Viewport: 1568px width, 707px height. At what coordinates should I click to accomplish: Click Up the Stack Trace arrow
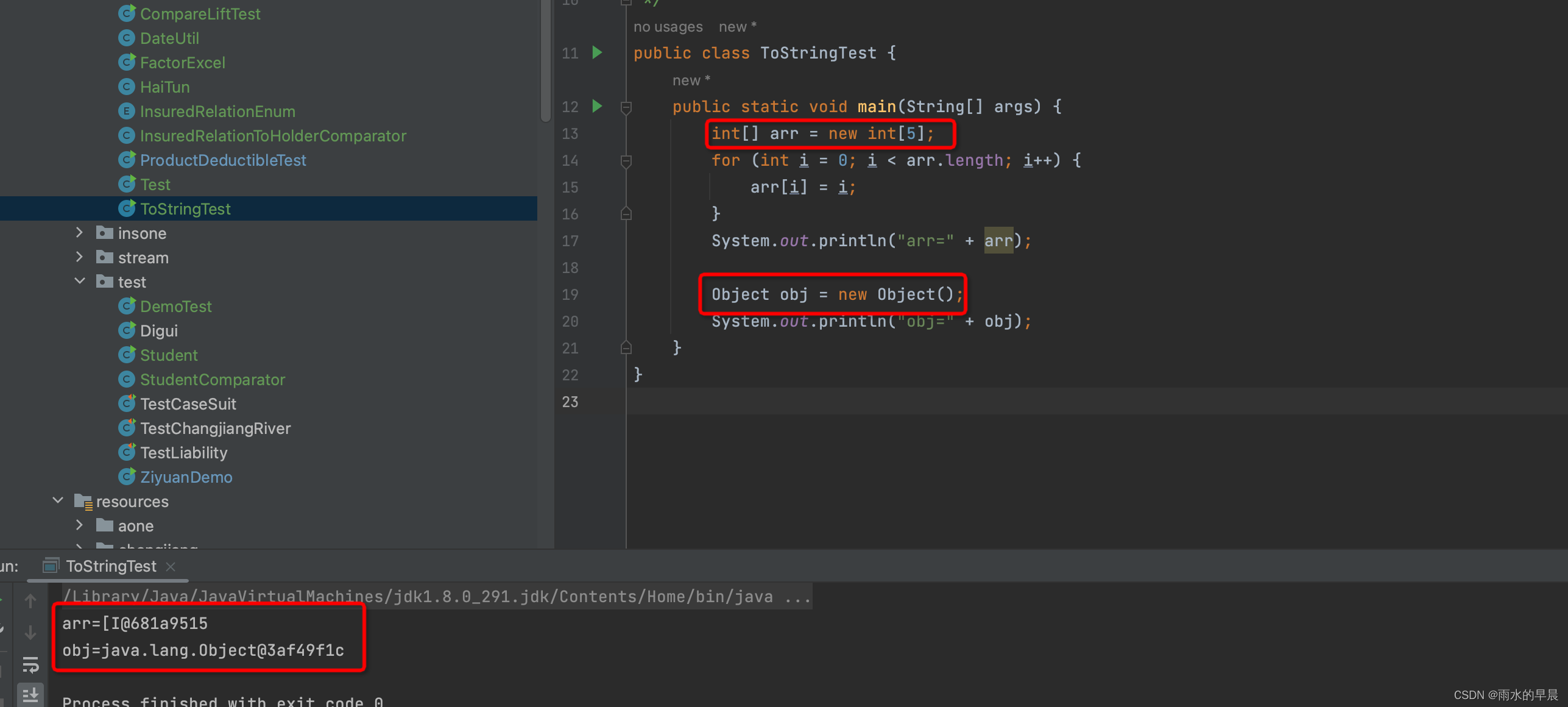[30, 600]
